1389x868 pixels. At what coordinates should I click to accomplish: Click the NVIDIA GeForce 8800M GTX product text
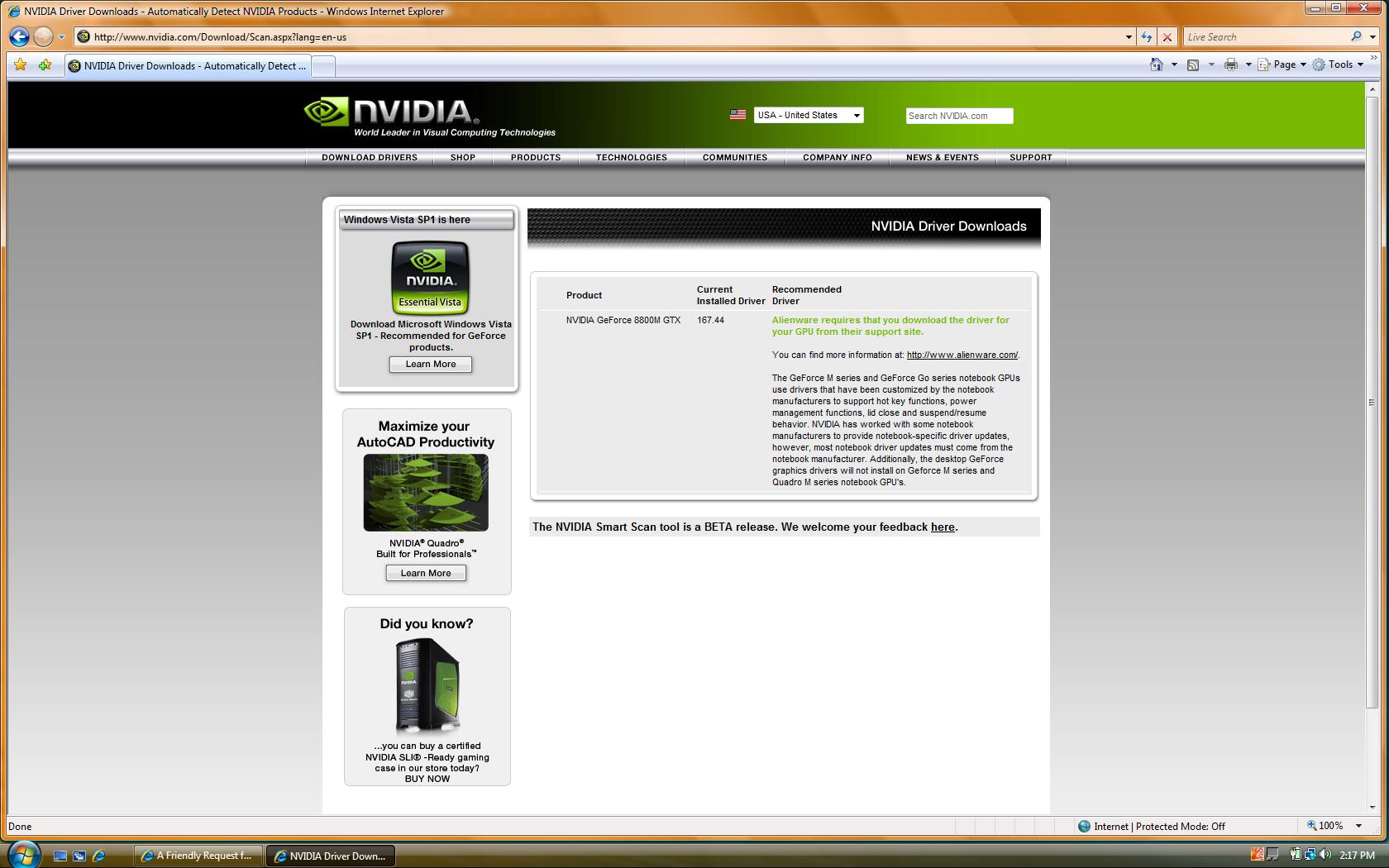[x=623, y=320]
